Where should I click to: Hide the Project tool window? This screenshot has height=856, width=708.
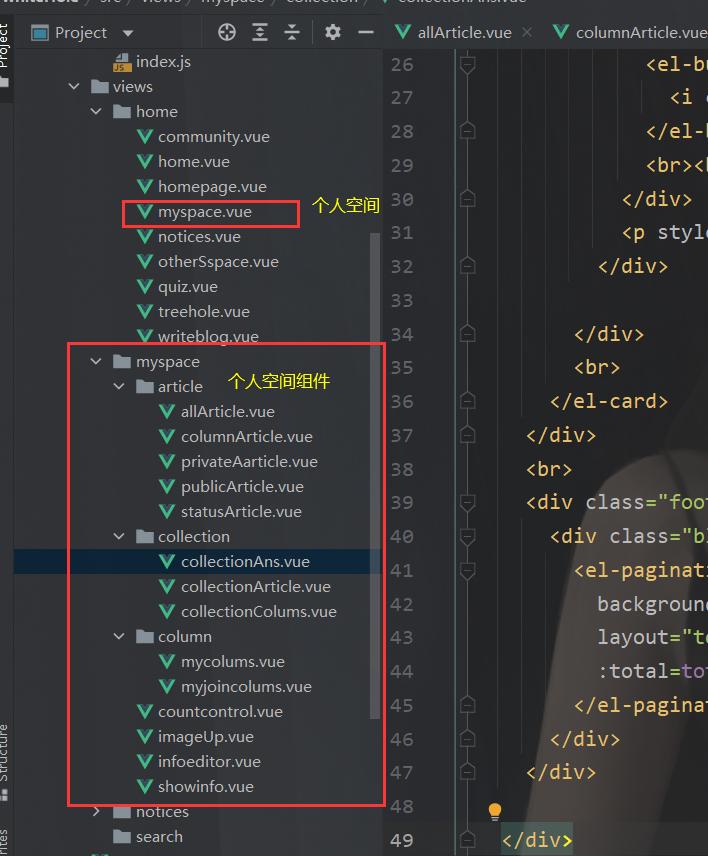[366, 32]
